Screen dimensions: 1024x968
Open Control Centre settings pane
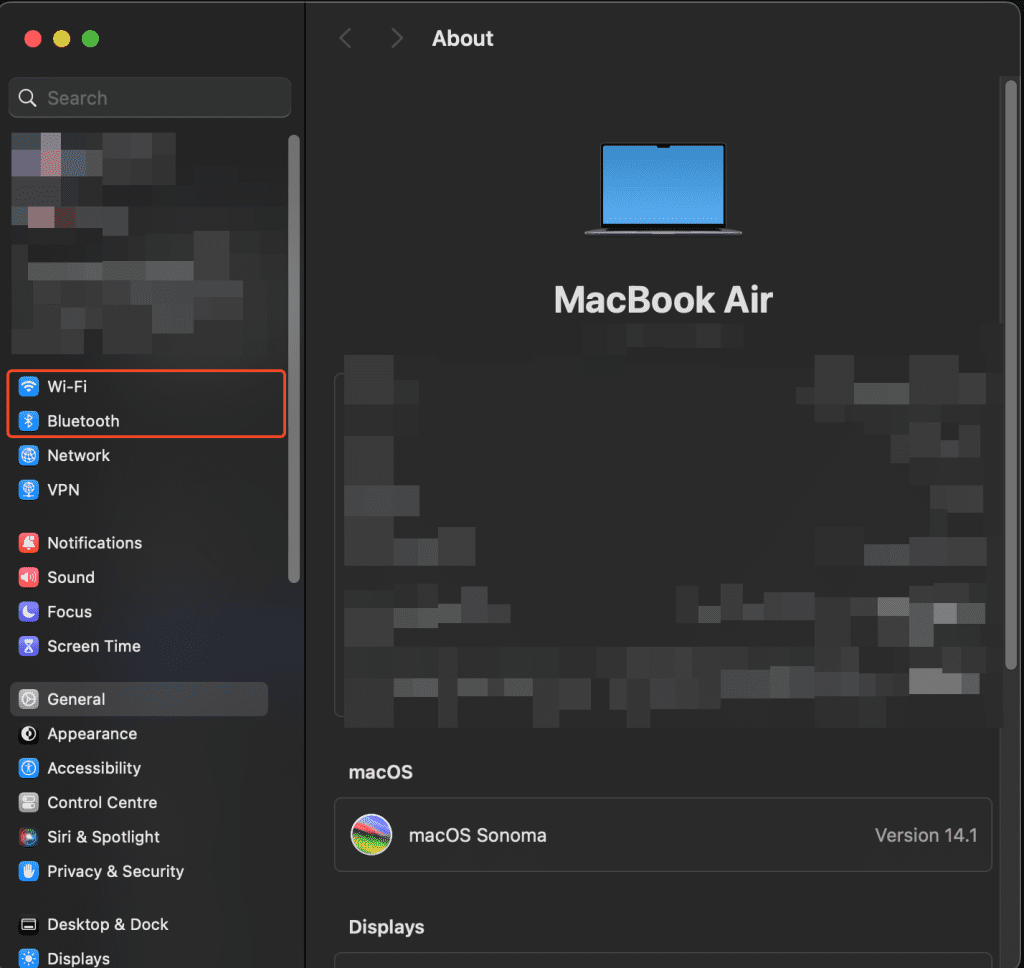[102, 803]
